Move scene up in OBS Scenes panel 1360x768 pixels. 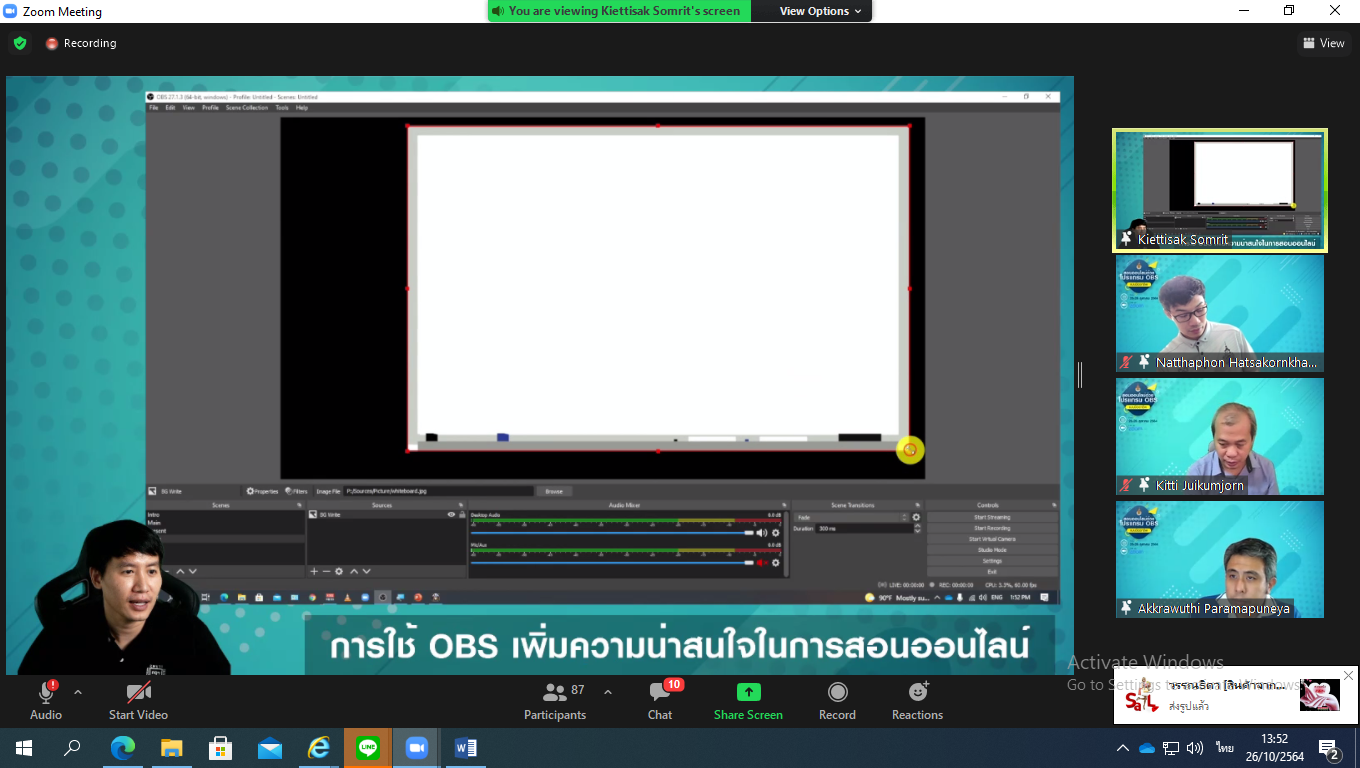(180, 571)
